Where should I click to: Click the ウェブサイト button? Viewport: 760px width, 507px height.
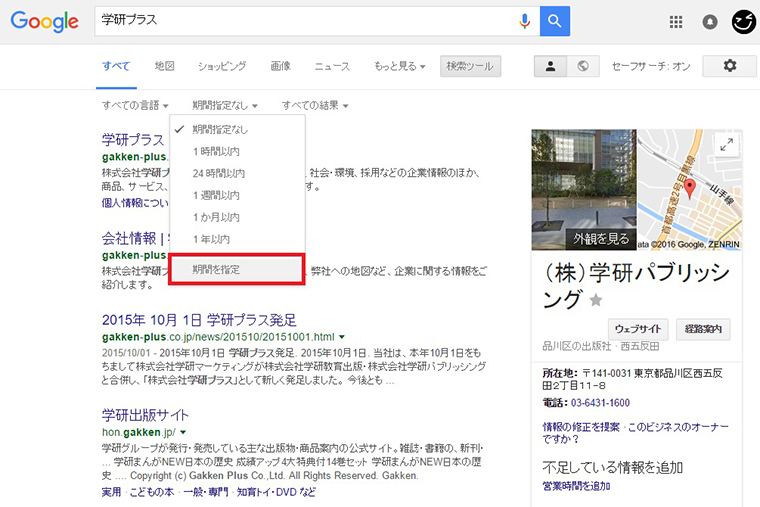[638, 329]
